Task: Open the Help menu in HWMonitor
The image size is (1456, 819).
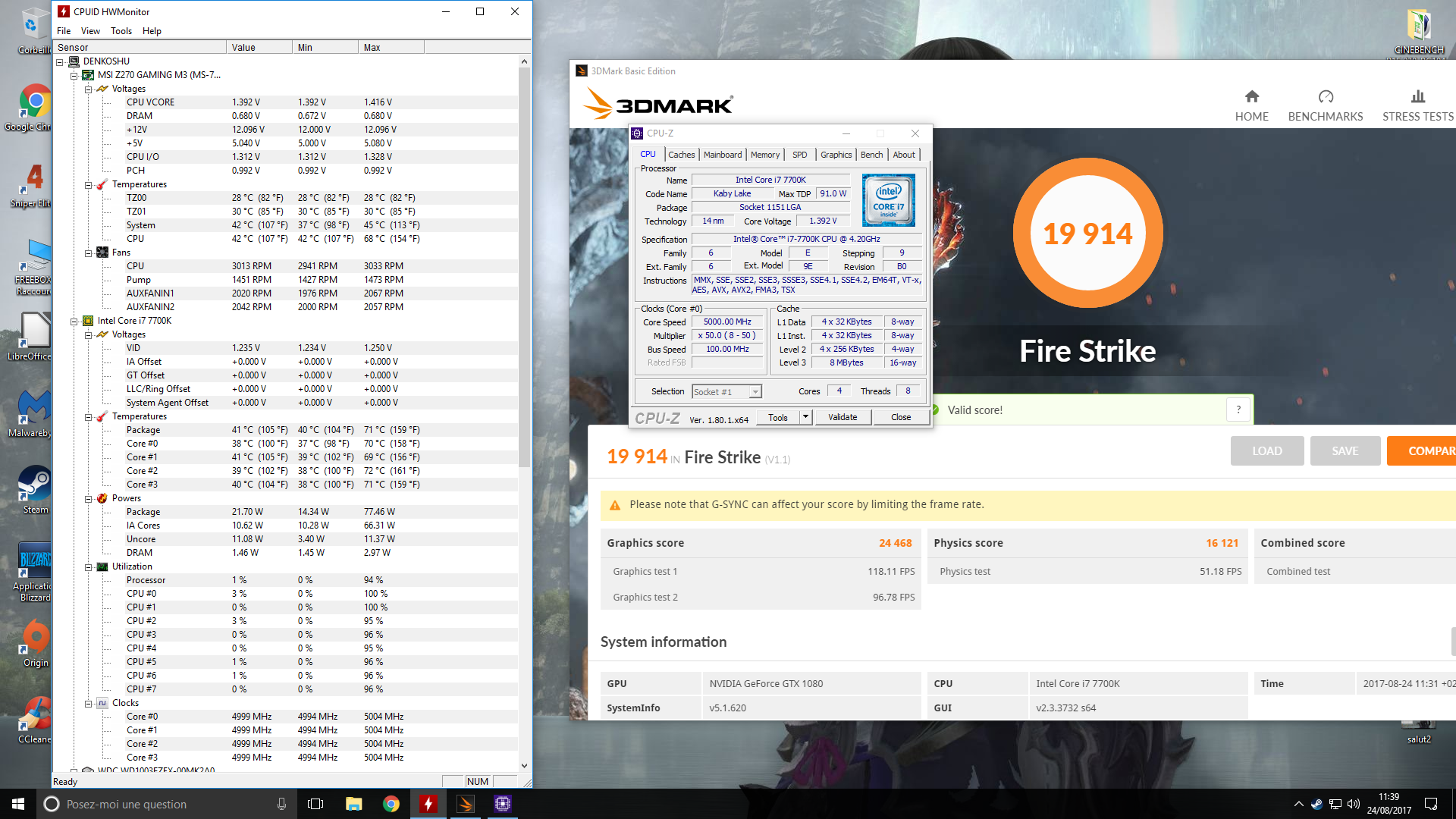Action: (x=152, y=31)
